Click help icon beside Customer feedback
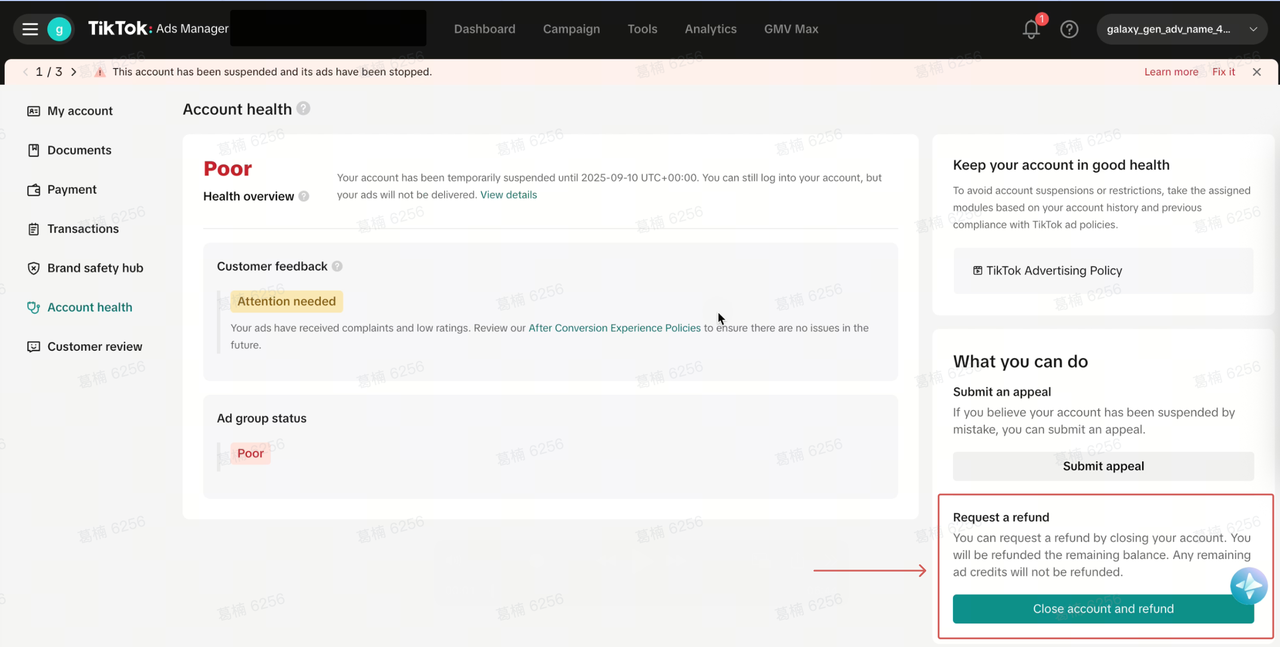This screenshot has width=1280, height=647. tap(337, 266)
